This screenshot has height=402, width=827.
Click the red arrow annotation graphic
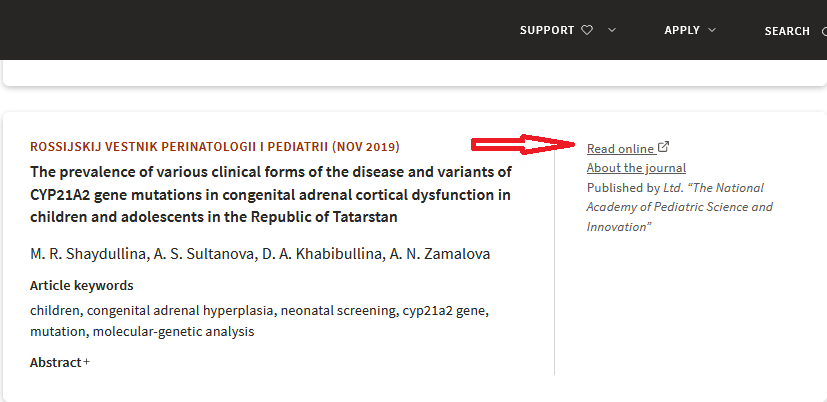[x=527, y=147]
